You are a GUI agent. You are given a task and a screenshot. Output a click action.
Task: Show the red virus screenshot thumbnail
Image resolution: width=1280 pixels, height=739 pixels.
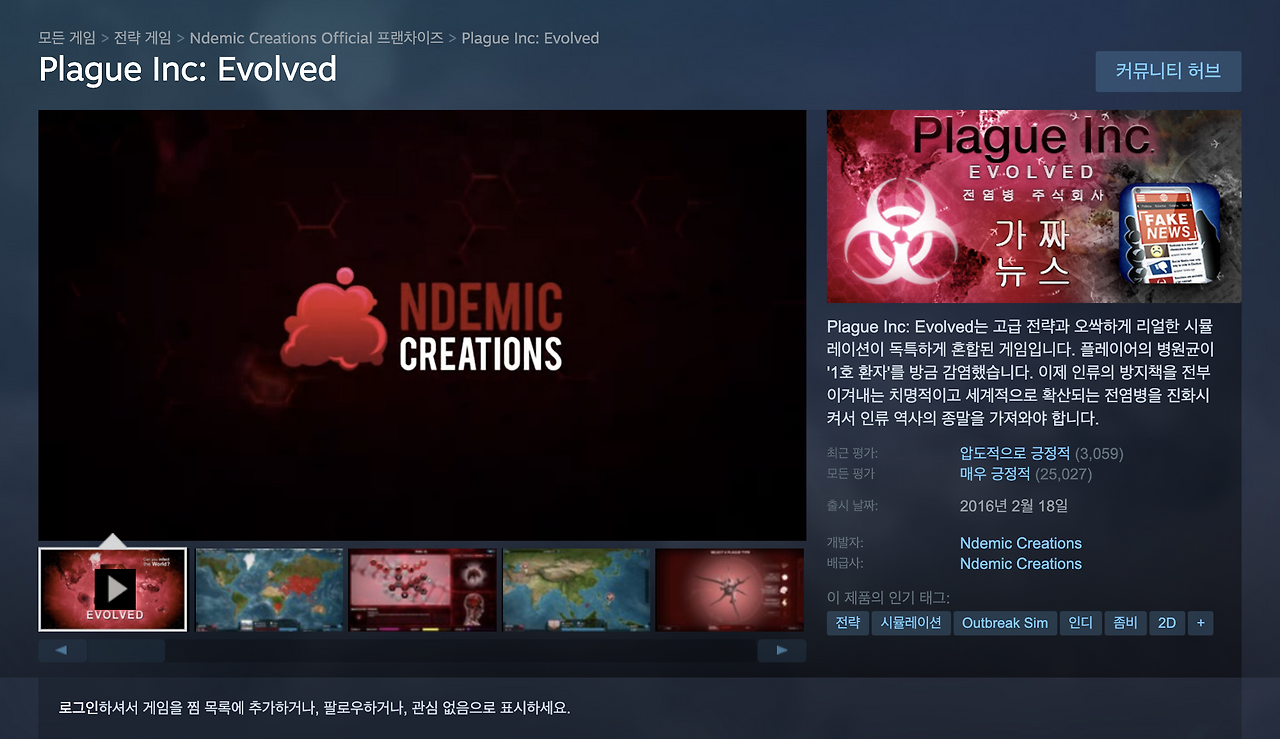[x=730, y=589]
